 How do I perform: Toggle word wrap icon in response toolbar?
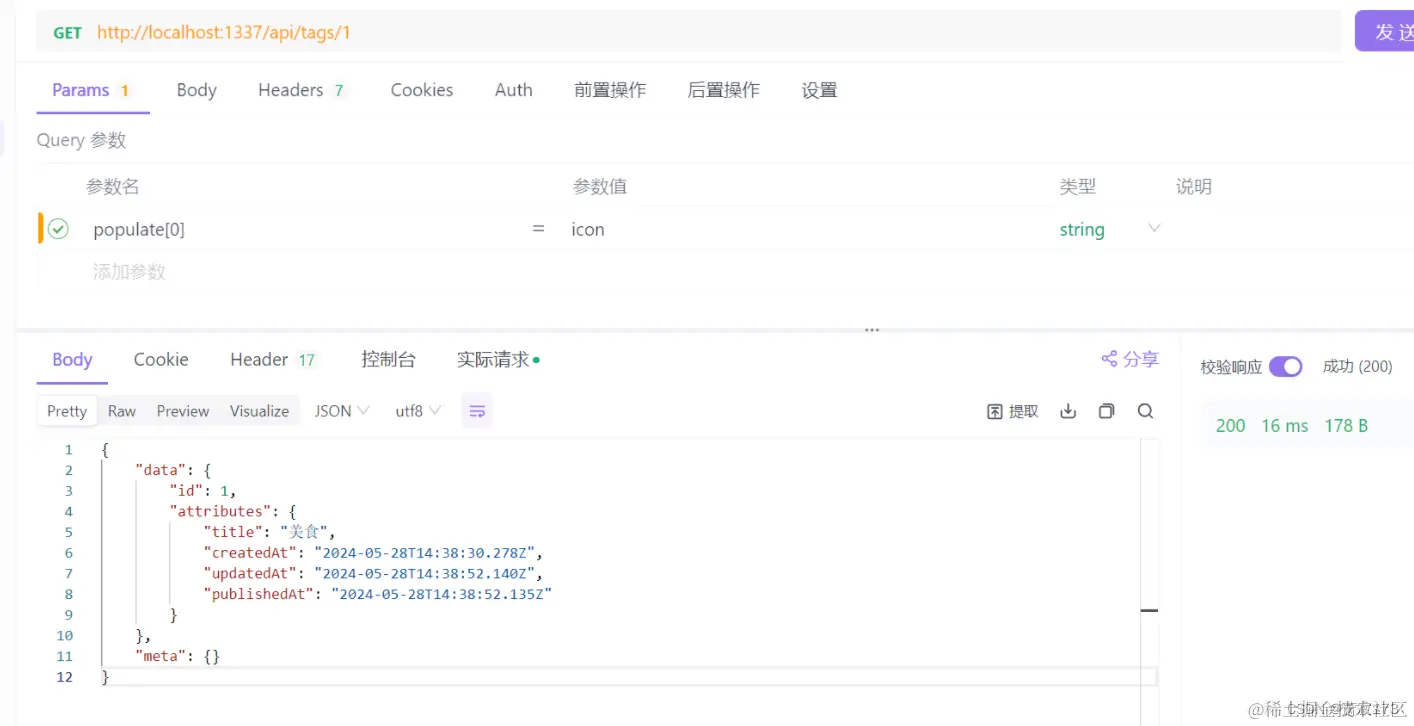click(x=477, y=411)
